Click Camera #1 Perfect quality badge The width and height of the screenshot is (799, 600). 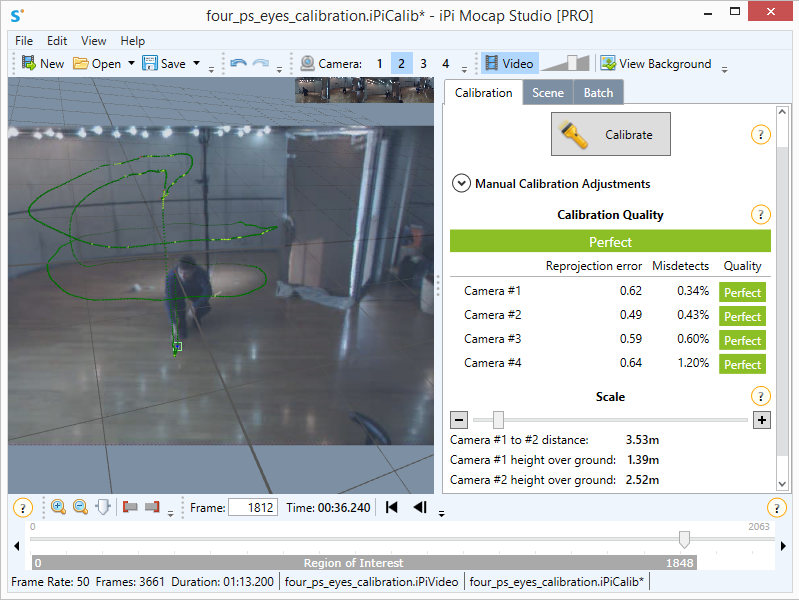pos(742,293)
